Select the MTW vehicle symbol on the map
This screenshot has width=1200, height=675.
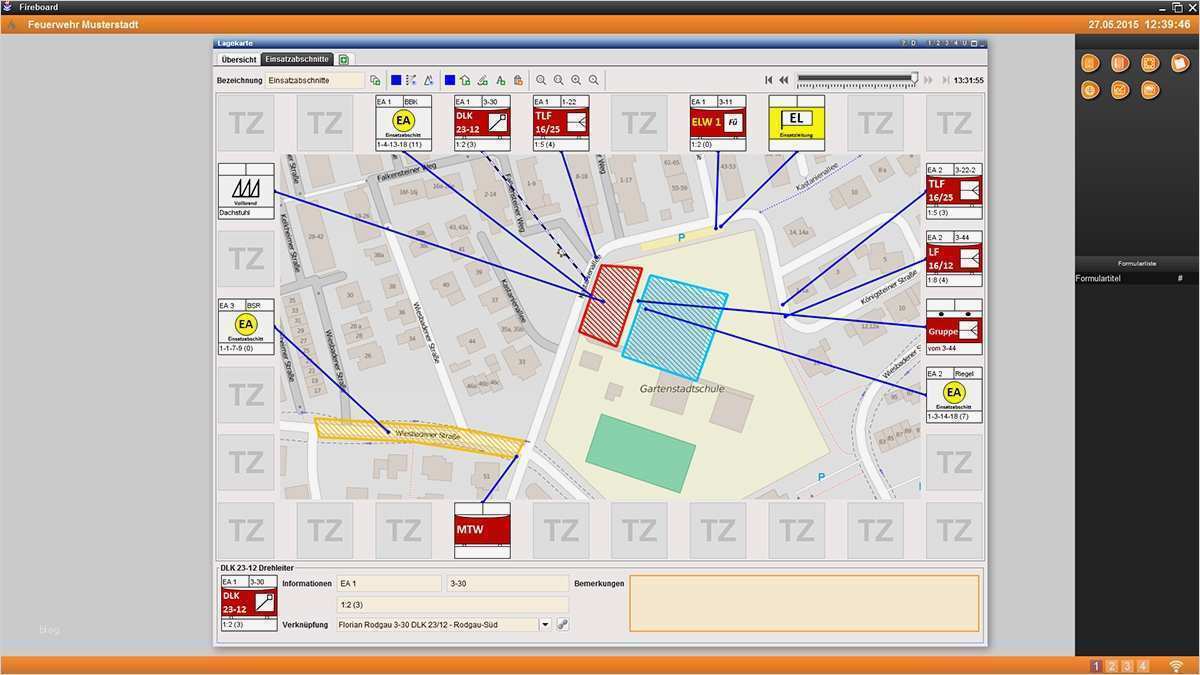pyautogui.click(x=482, y=530)
